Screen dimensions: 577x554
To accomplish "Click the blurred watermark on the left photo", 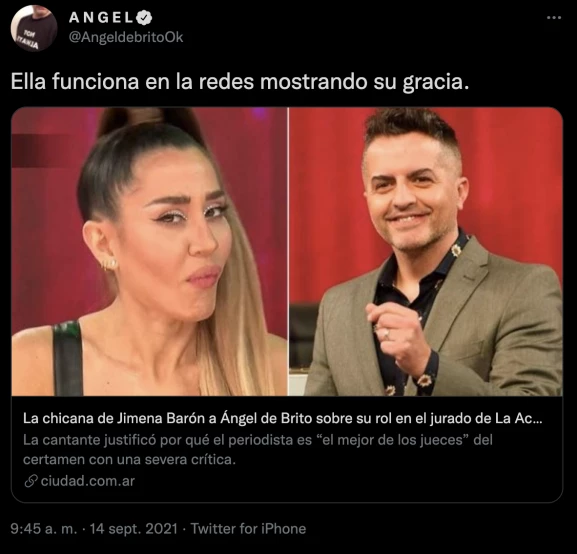I will [x=40, y=151].
